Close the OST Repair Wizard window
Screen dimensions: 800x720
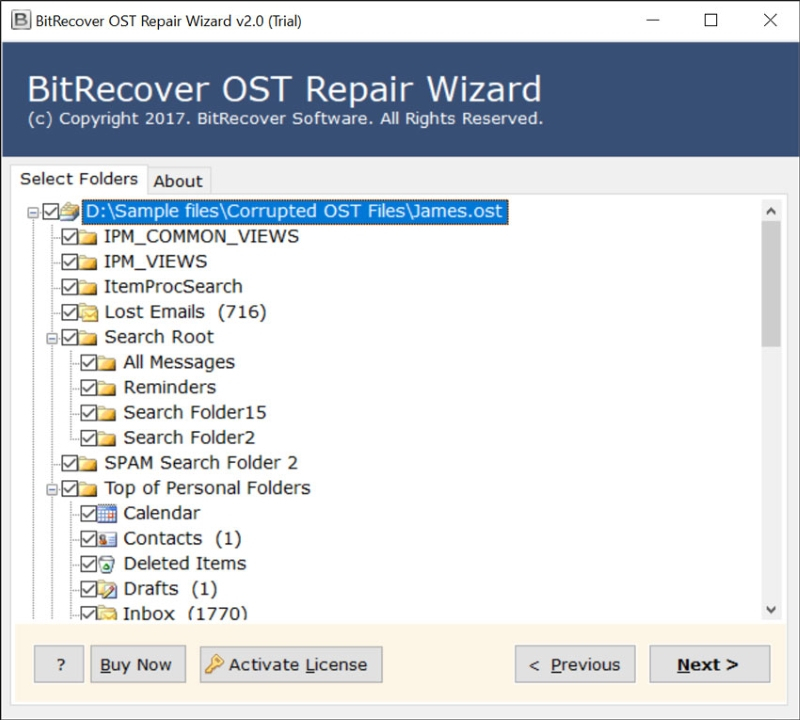(770, 20)
